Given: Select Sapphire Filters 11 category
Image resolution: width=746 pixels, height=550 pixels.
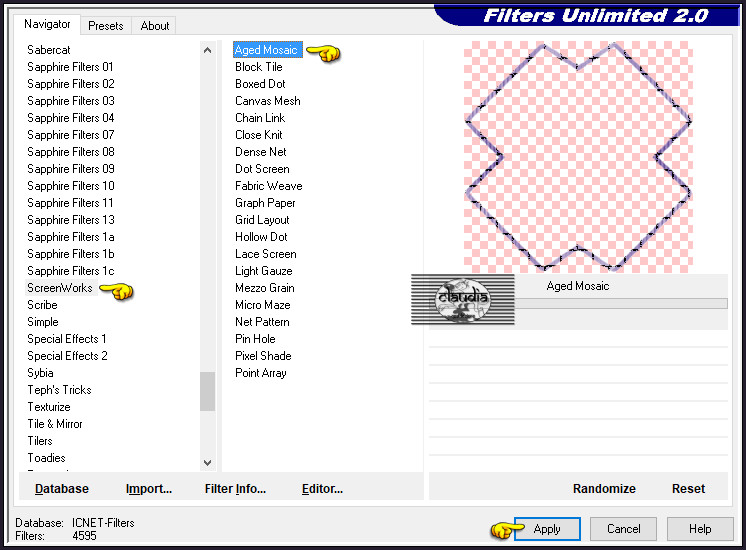Looking at the screenshot, I should pyautogui.click(x=70, y=203).
